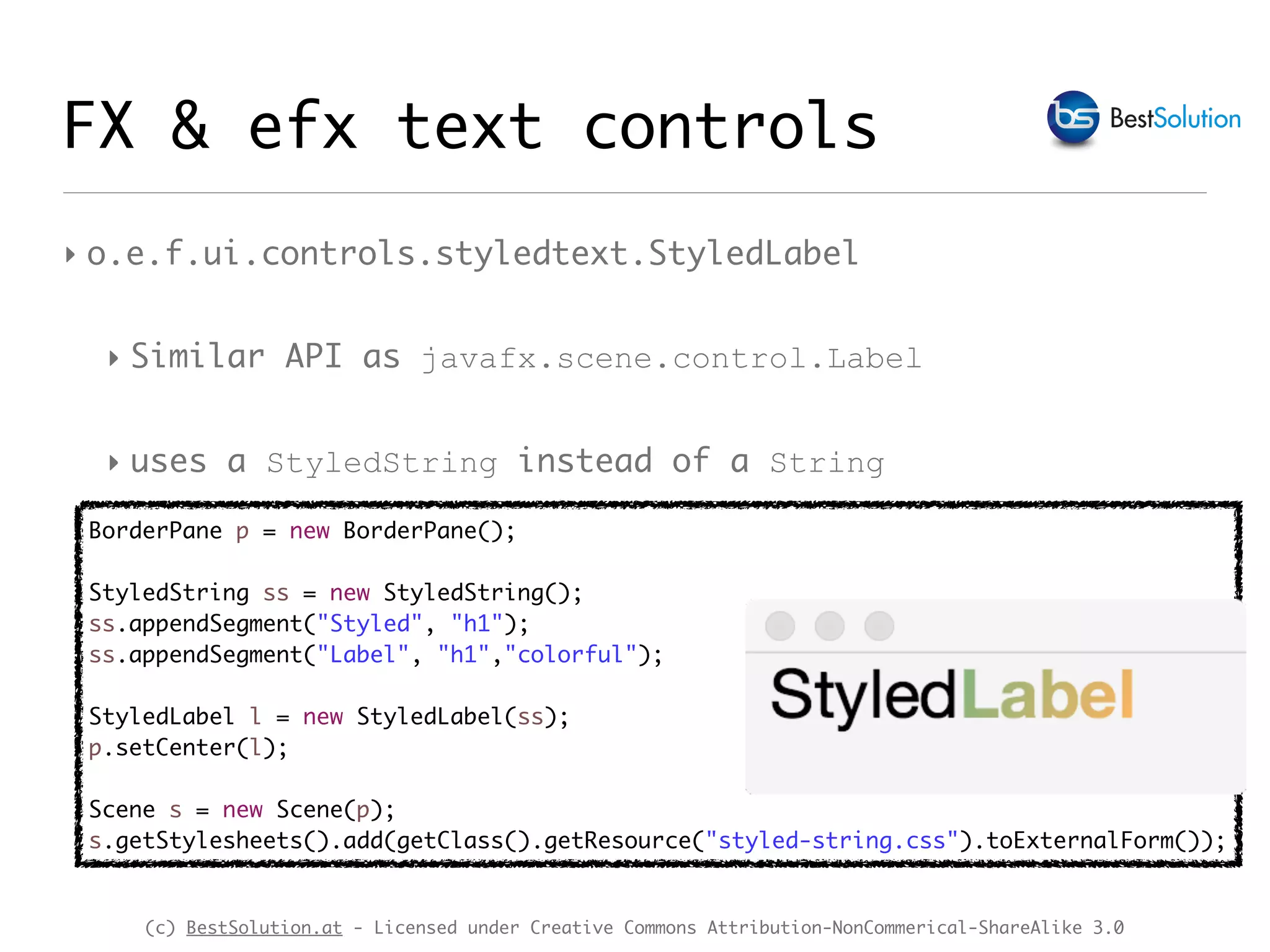Click the black 'Styled' text in demo window
This screenshot has height=952, width=1270.
tap(864, 699)
